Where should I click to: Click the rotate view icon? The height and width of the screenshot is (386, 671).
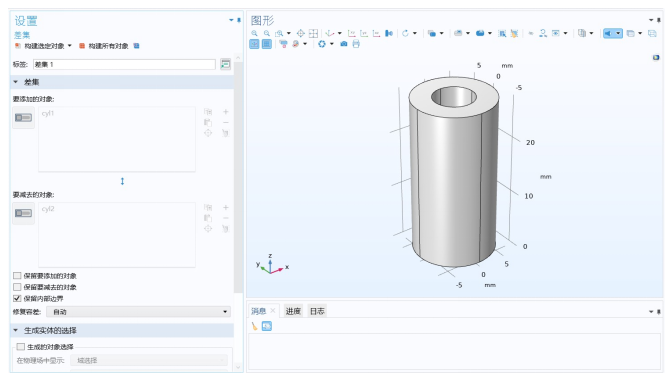coord(405,33)
